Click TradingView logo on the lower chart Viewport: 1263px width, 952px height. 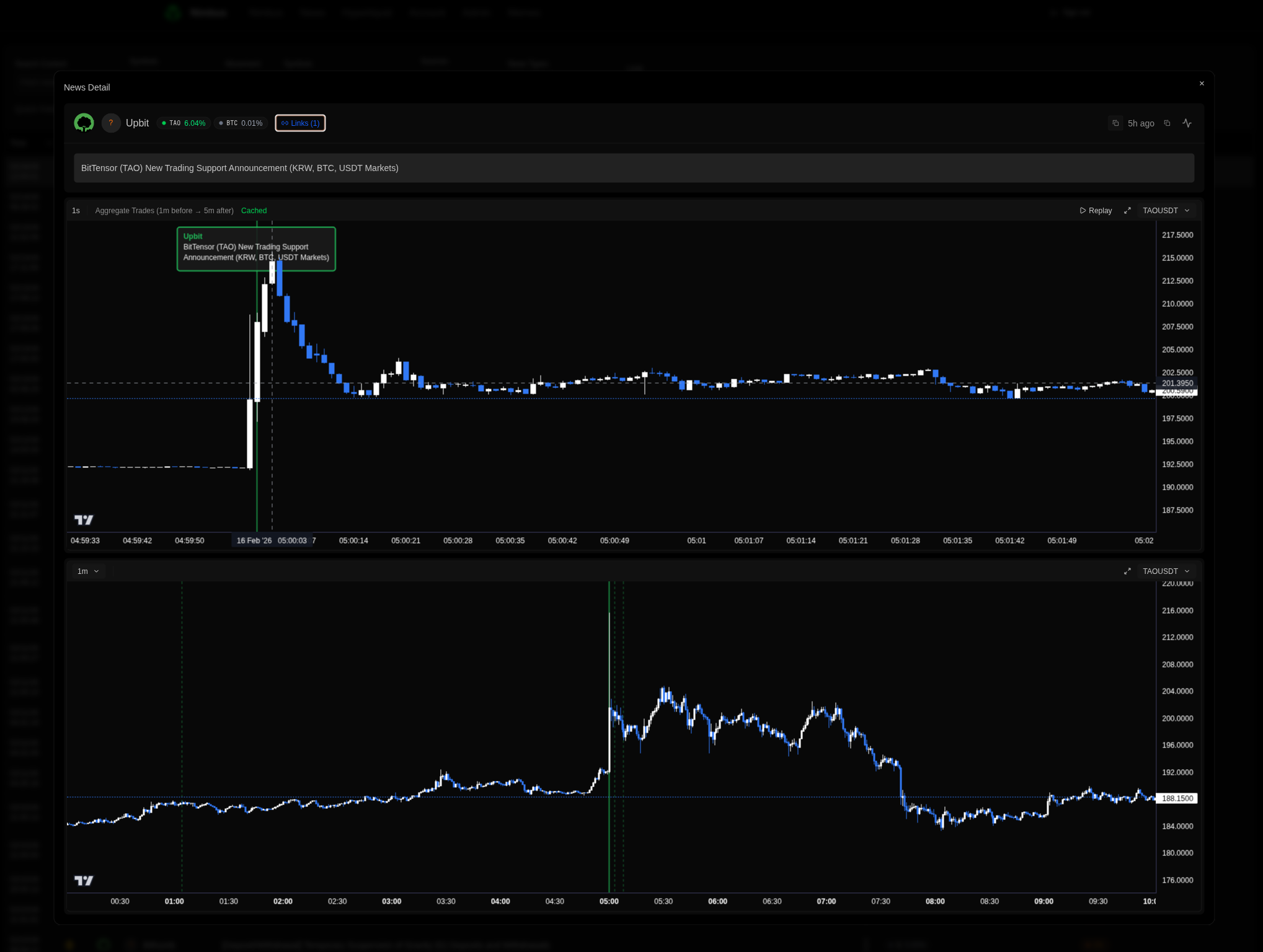point(84,880)
